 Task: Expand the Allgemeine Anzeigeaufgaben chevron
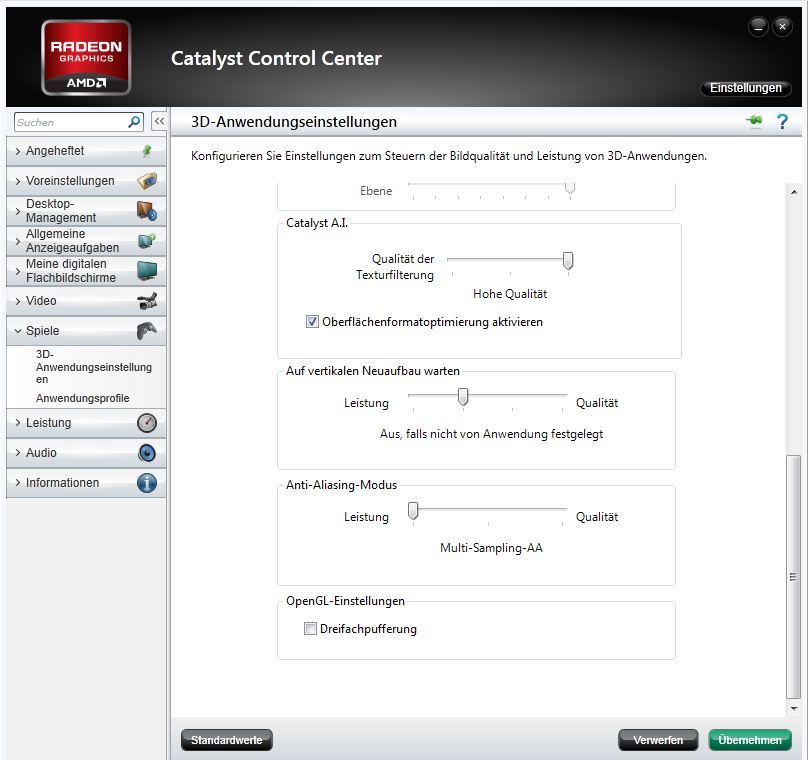click(18, 241)
